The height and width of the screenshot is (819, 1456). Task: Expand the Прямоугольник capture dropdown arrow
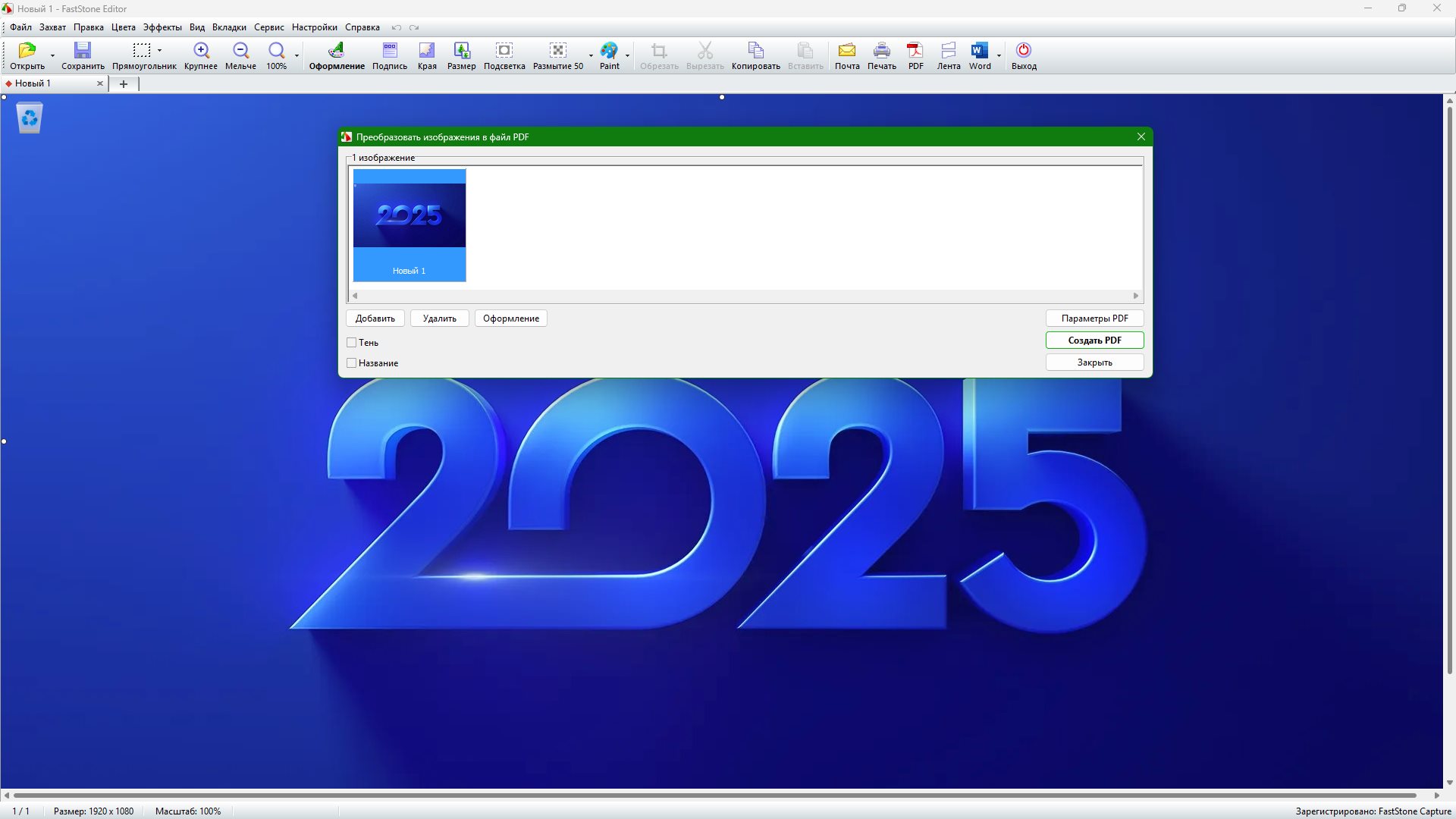tap(160, 51)
